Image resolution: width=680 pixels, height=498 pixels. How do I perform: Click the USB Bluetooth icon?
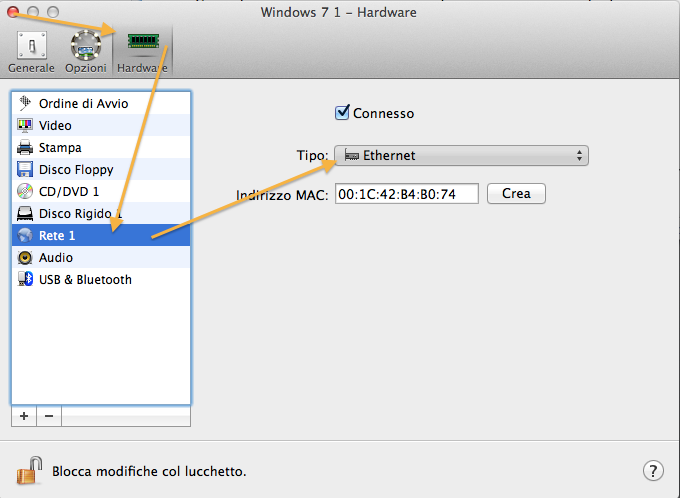(x=25, y=279)
